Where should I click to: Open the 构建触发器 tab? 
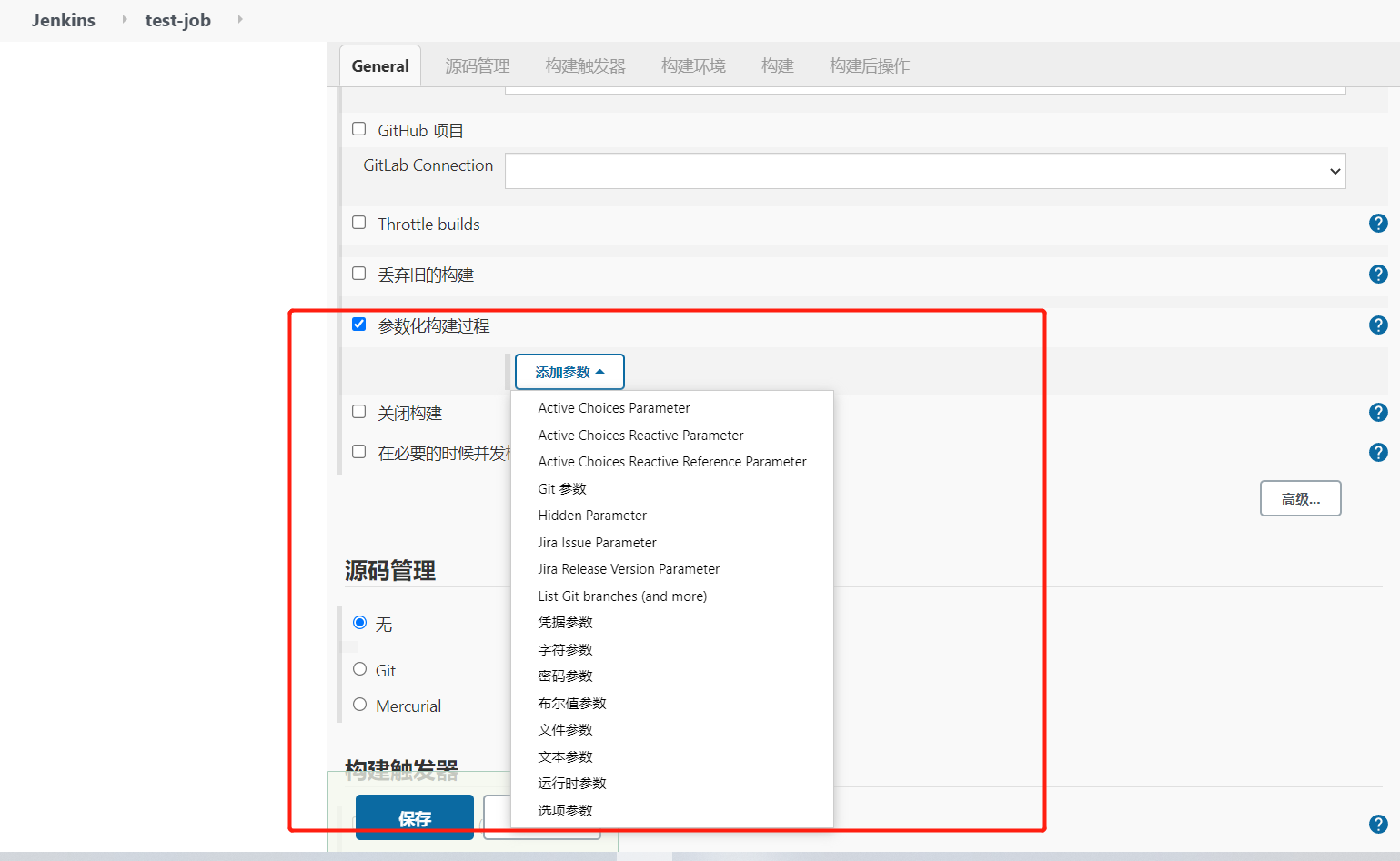tap(586, 66)
